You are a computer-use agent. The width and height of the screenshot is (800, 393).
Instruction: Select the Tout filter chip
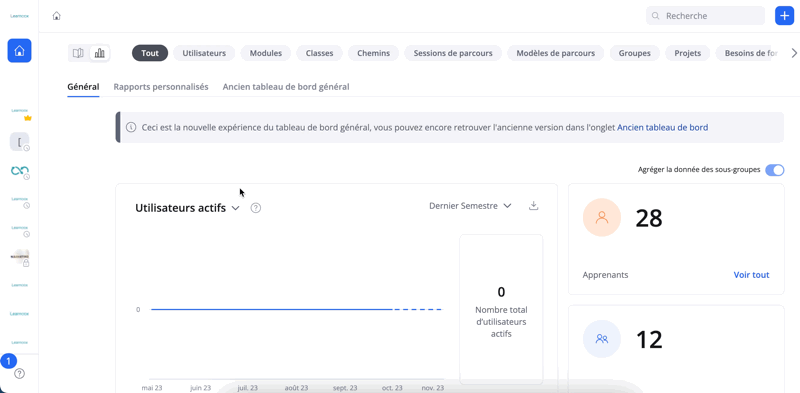[150, 53]
